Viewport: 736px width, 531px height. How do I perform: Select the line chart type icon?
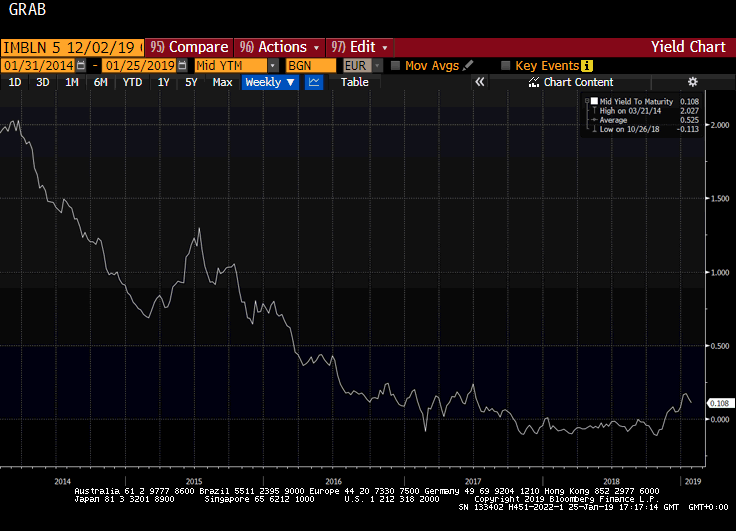click(x=314, y=82)
